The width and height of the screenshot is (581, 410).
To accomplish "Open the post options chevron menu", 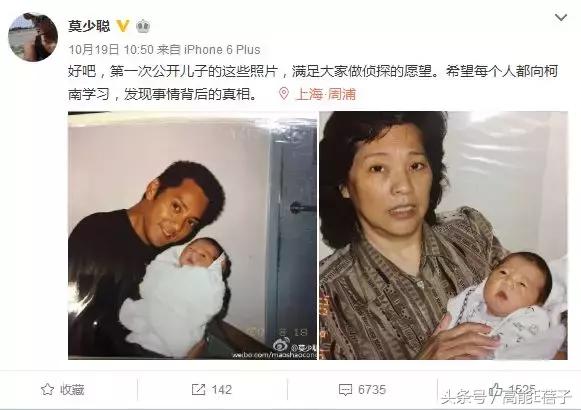I will pos(561,17).
